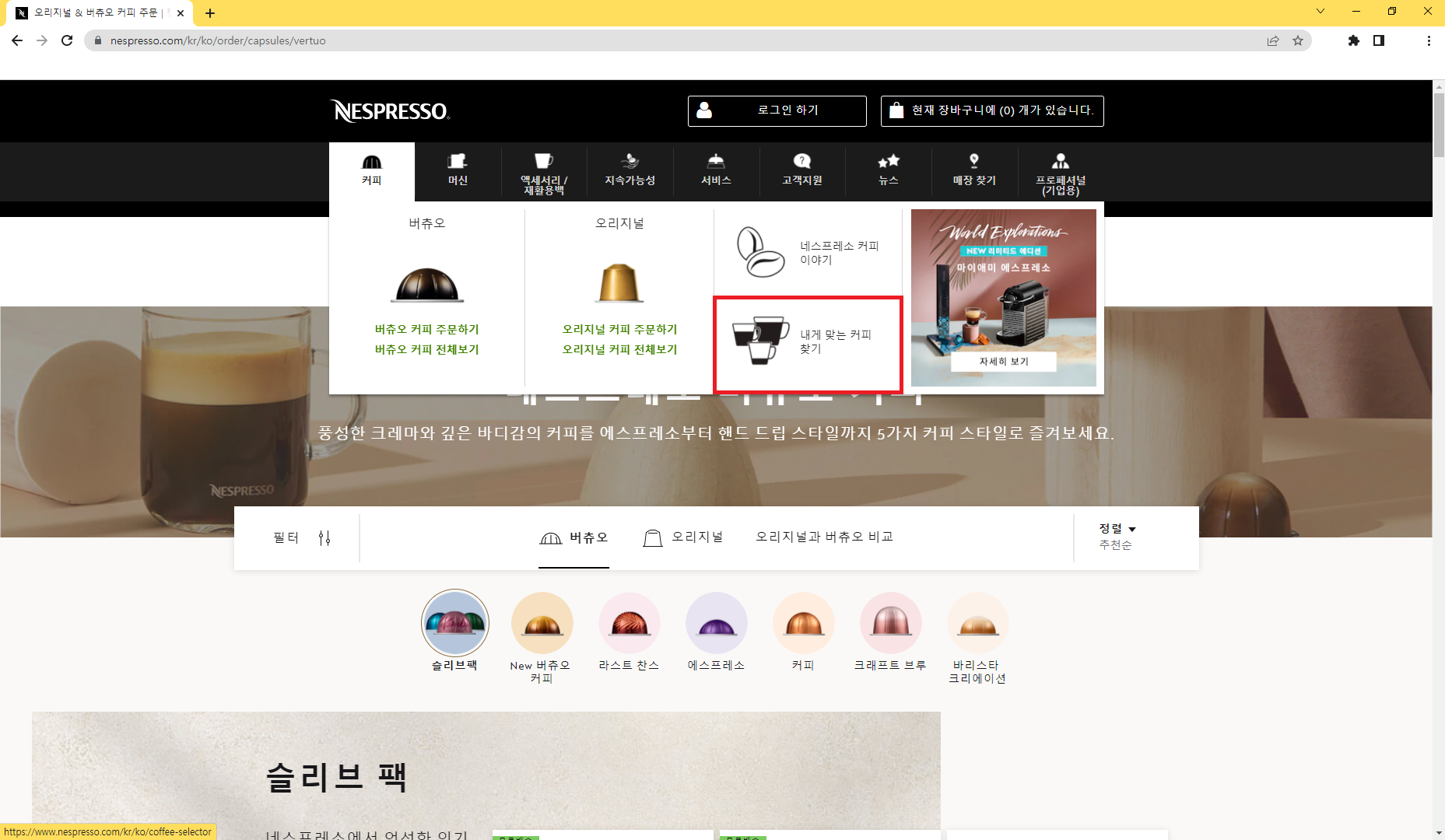This screenshot has height=840, width=1445.
Task: Open a new browser tab
Action: pyautogui.click(x=210, y=13)
